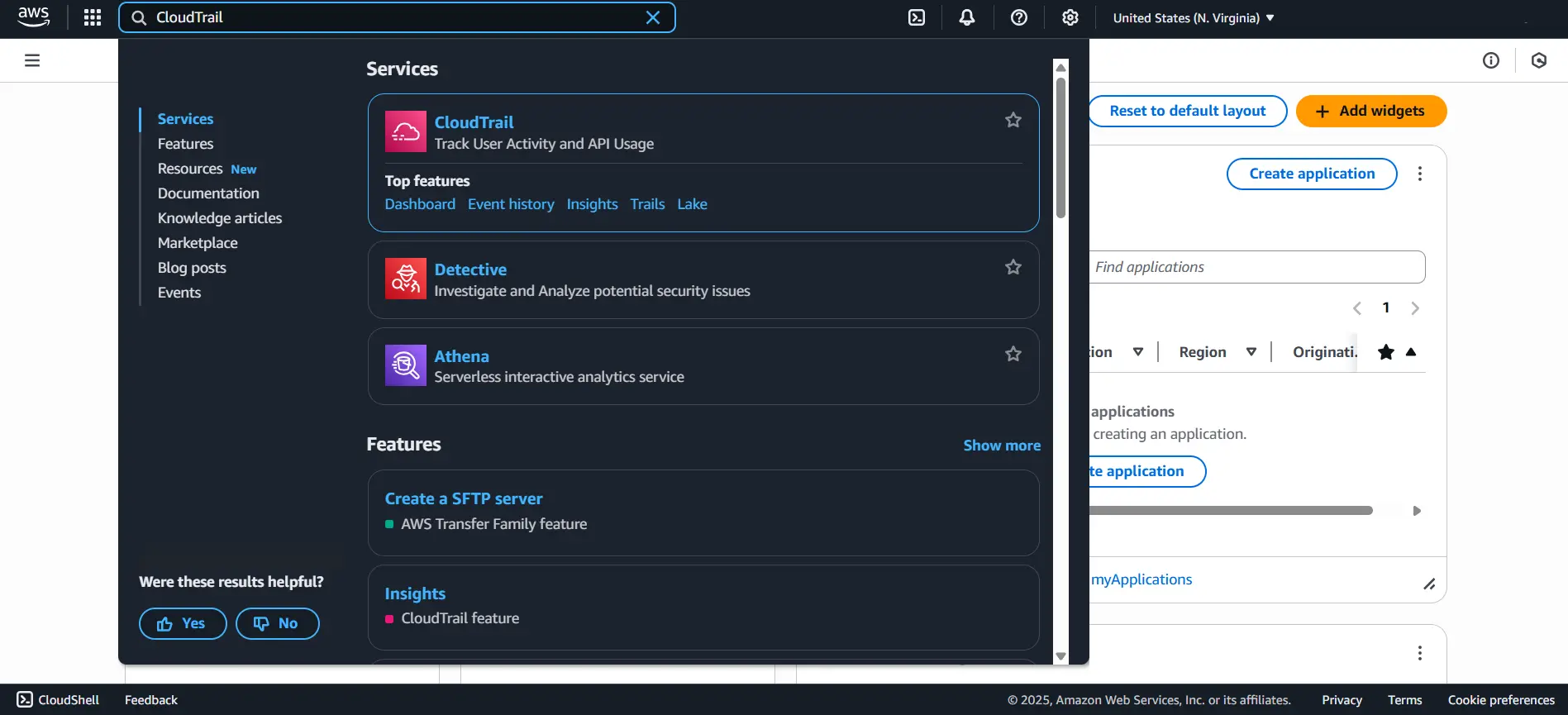
Task: Select Features in the search categories
Action: coord(185,144)
